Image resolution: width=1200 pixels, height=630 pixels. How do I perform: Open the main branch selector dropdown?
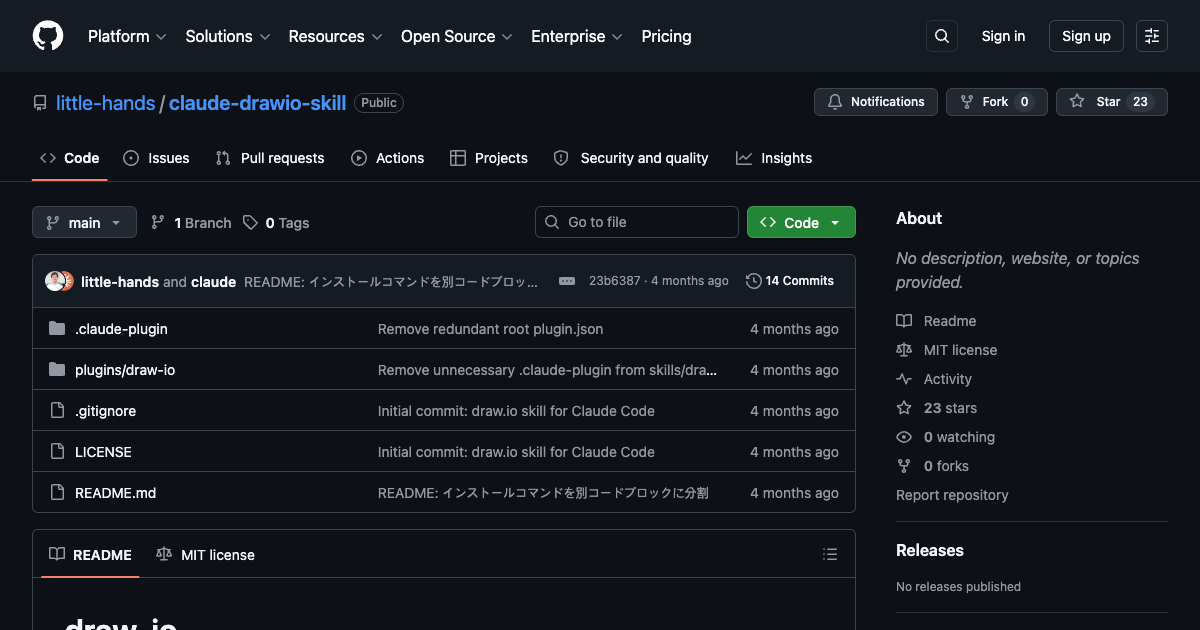tap(84, 222)
